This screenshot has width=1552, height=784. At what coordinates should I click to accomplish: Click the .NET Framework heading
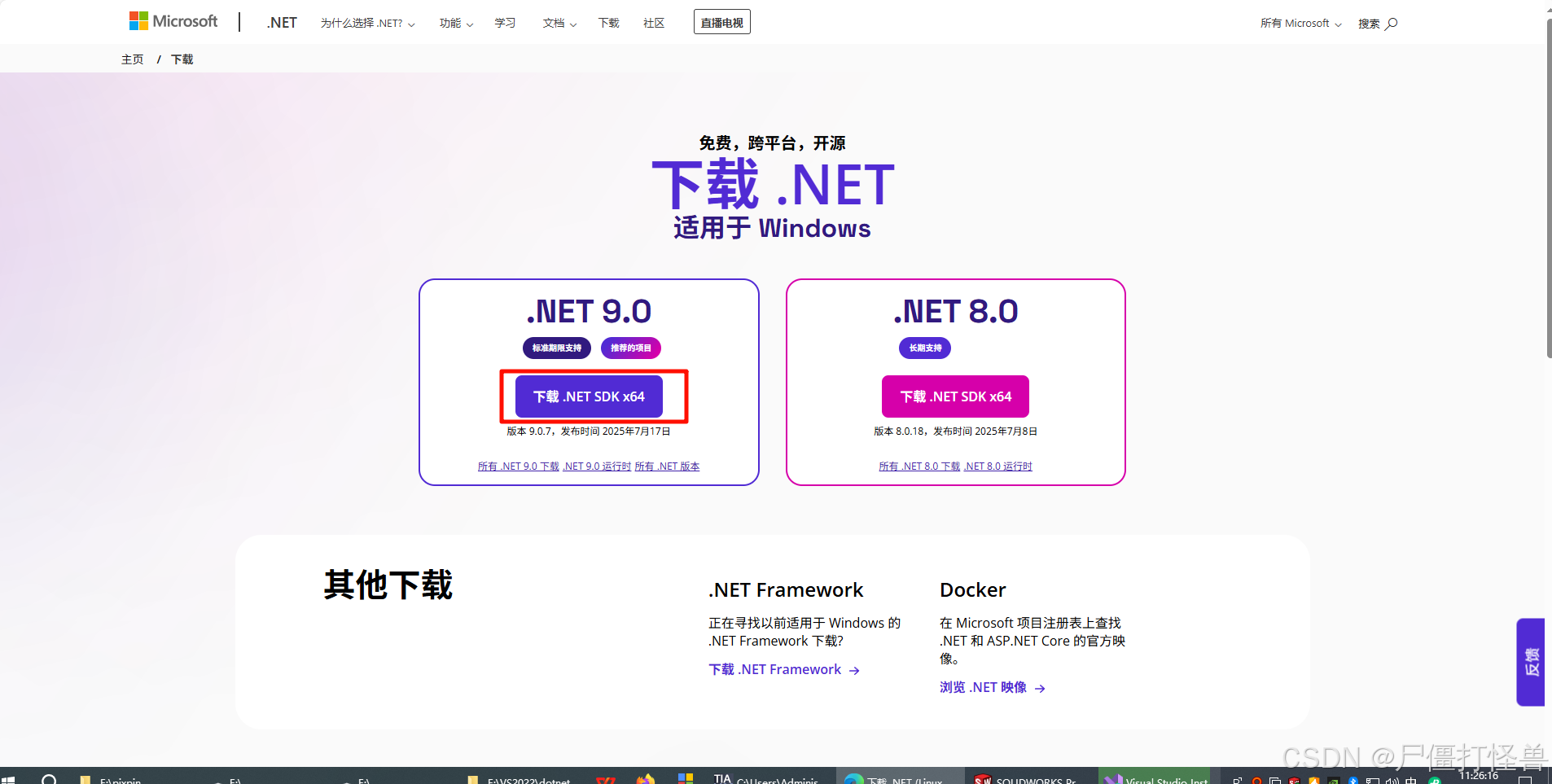click(x=786, y=589)
